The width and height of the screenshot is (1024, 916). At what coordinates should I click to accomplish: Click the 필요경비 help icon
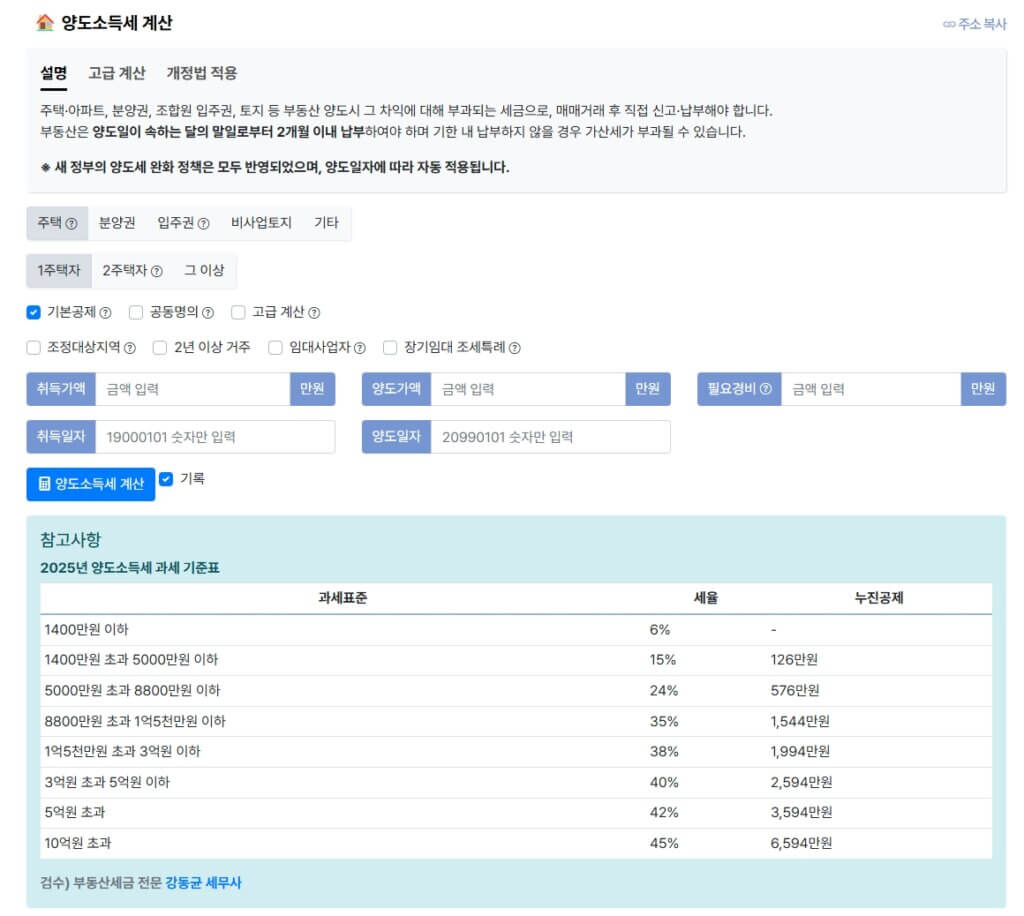(x=767, y=389)
